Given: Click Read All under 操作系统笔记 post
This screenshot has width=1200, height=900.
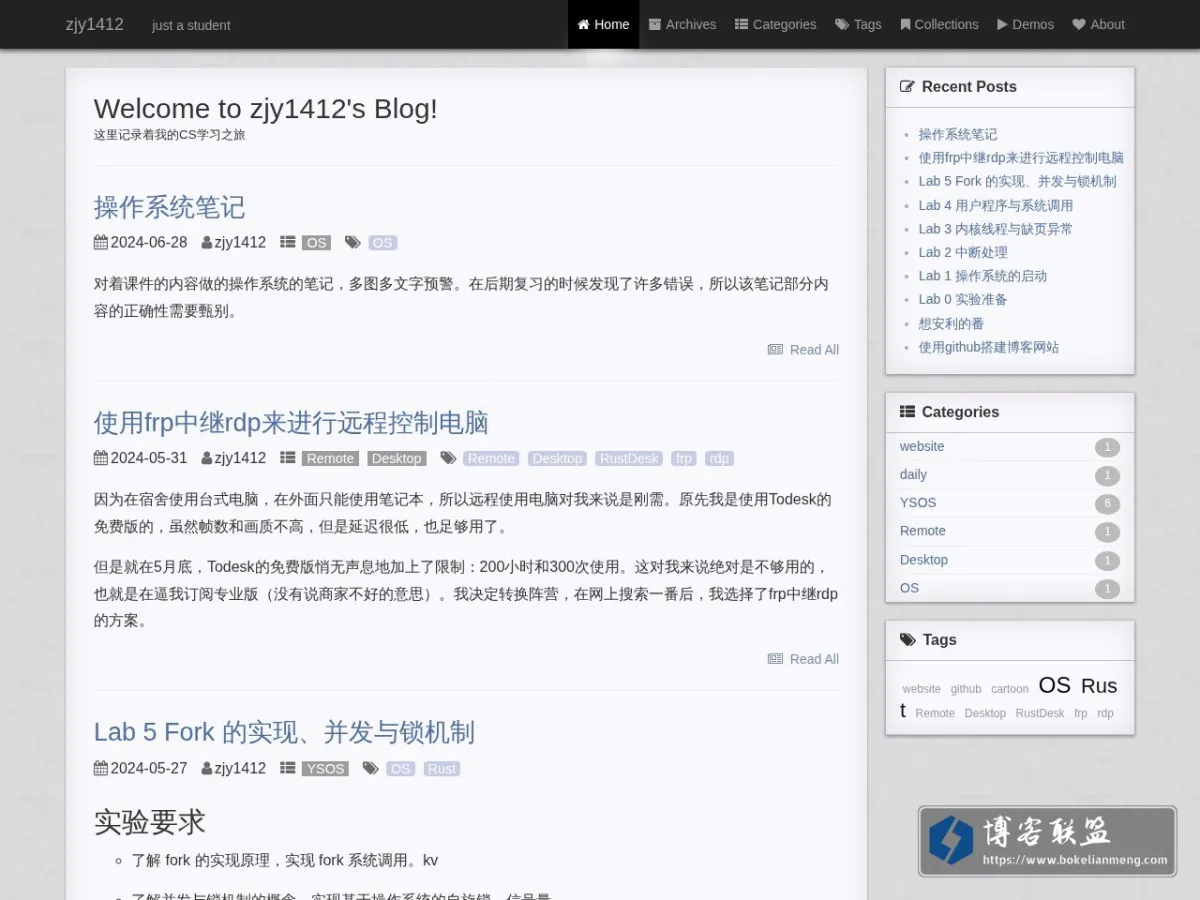Looking at the screenshot, I should coord(803,349).
